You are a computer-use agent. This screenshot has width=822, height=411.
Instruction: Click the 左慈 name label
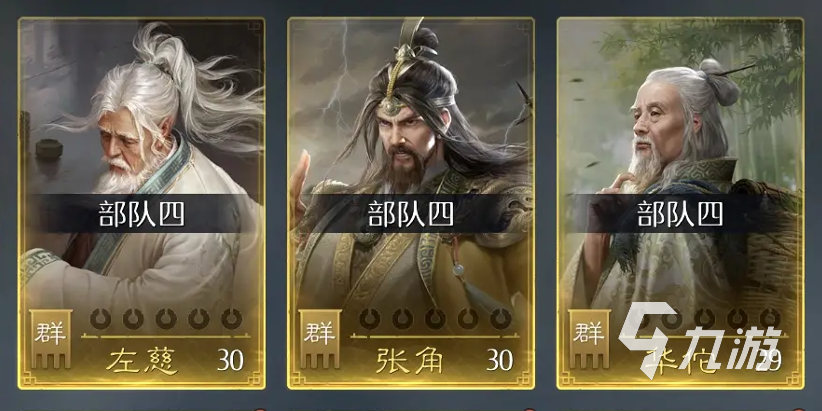point(141,361)
